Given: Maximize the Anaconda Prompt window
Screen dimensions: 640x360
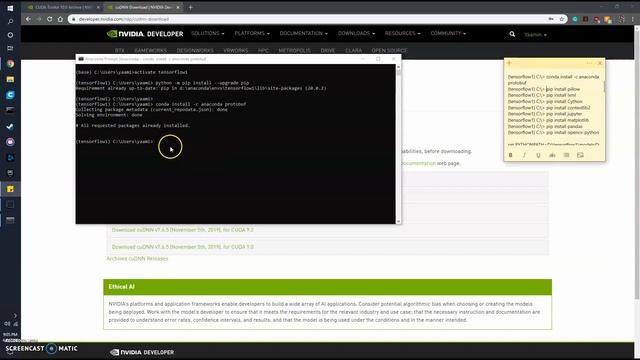Looking at the screenshot, I should pyautogui.click(x=378, y=59).
